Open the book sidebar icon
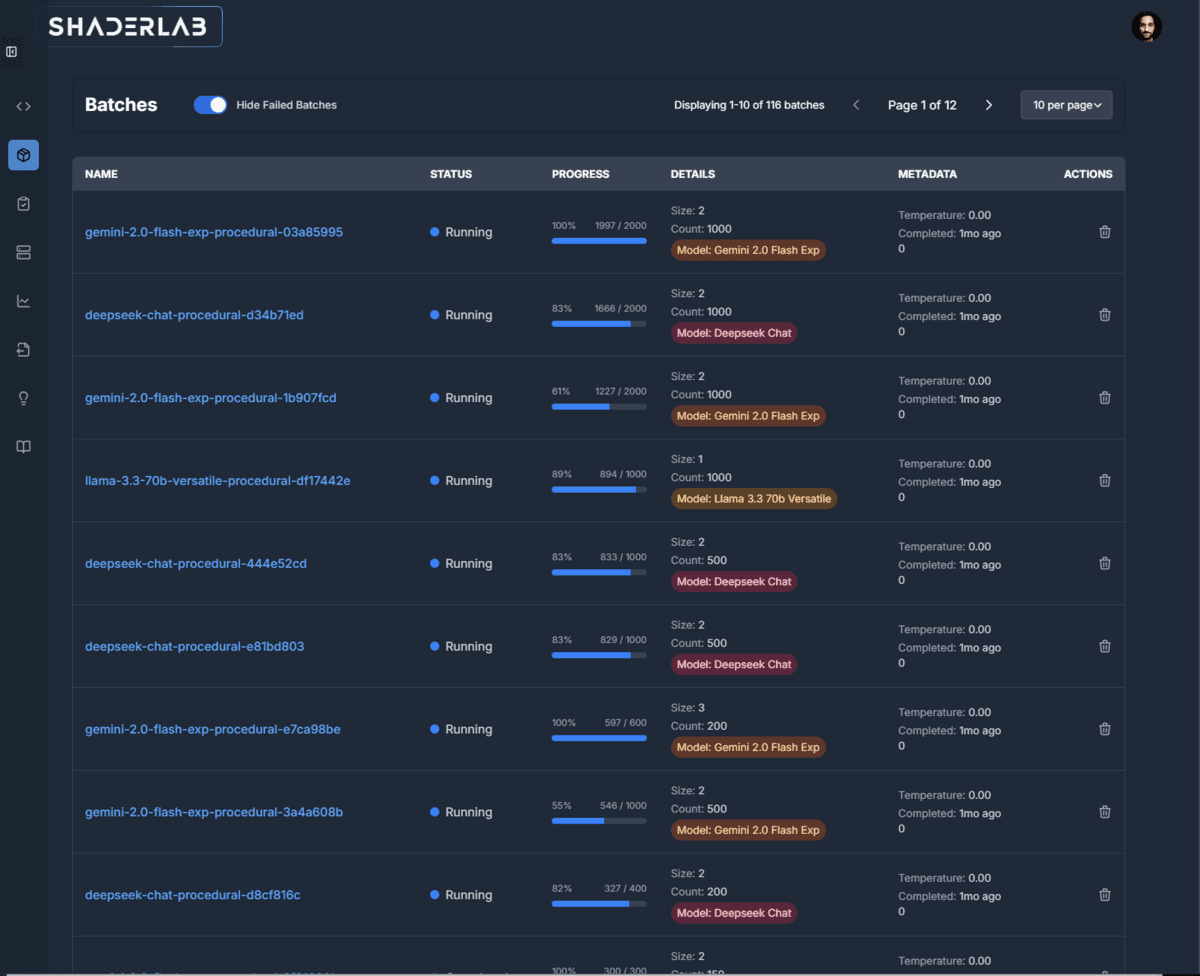1200x976 pixels. point(24,447)
